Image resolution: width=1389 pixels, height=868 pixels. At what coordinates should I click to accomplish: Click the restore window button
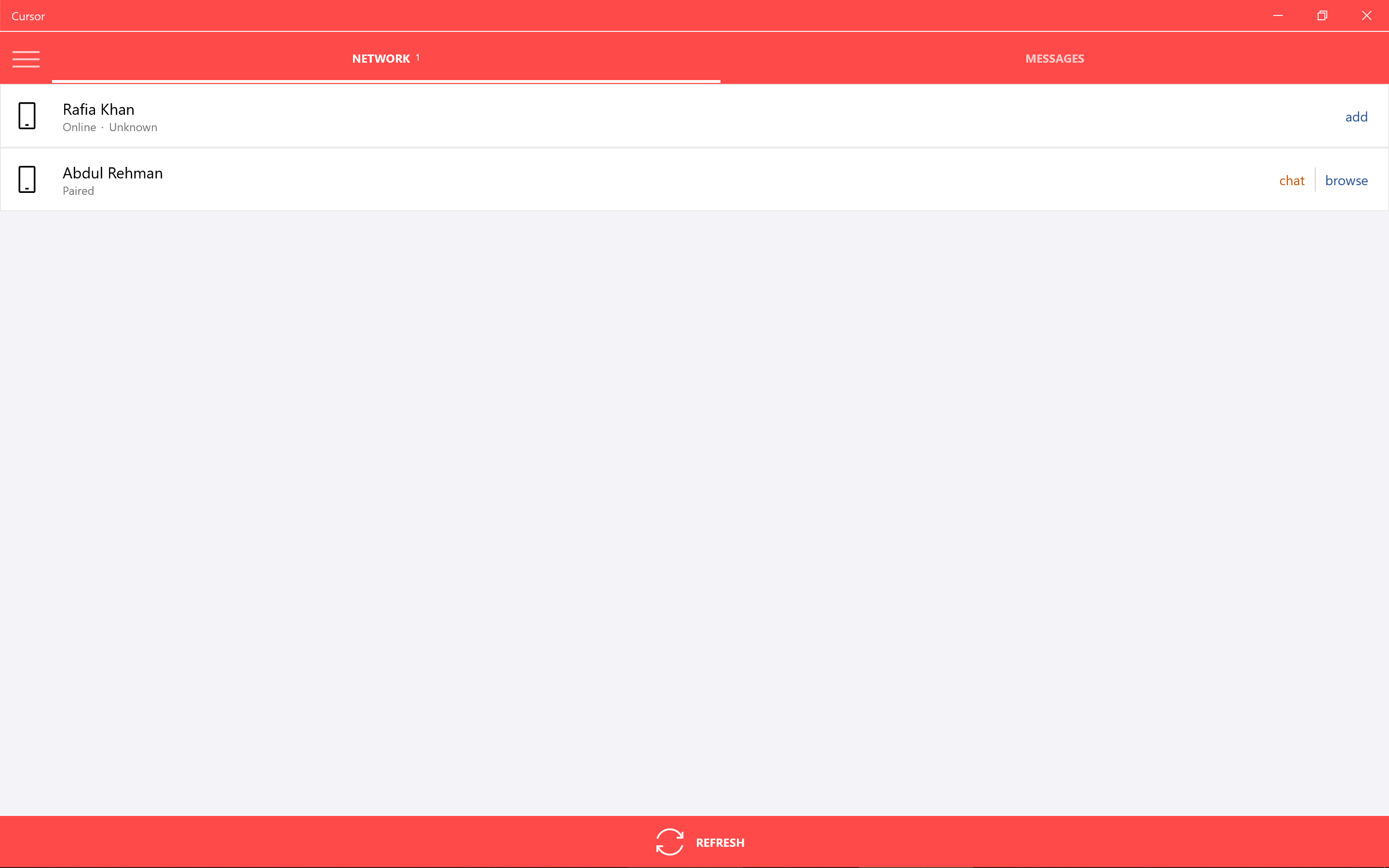pyautogui.click(x=1322, y=15)
